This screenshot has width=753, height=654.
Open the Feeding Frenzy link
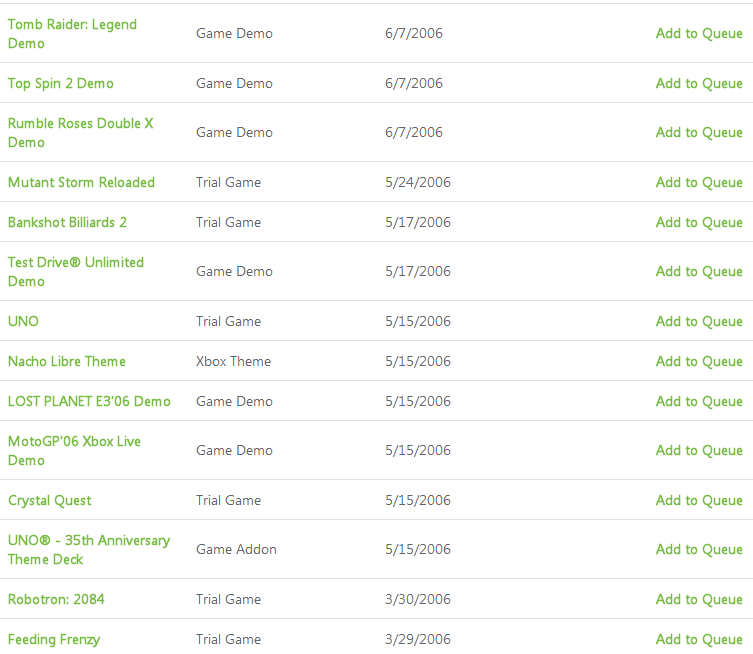point(54,640)
